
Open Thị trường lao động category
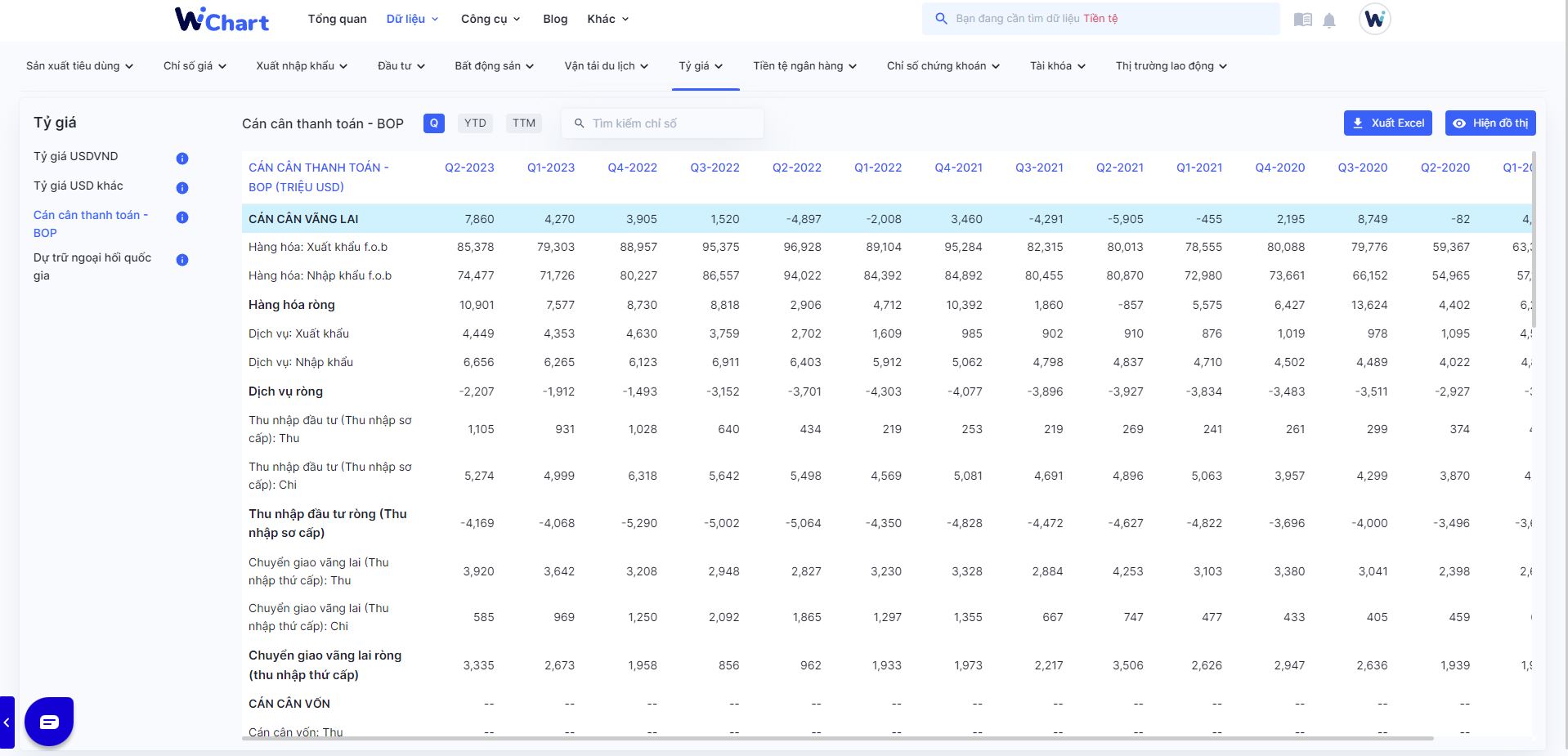point(1172,66)
